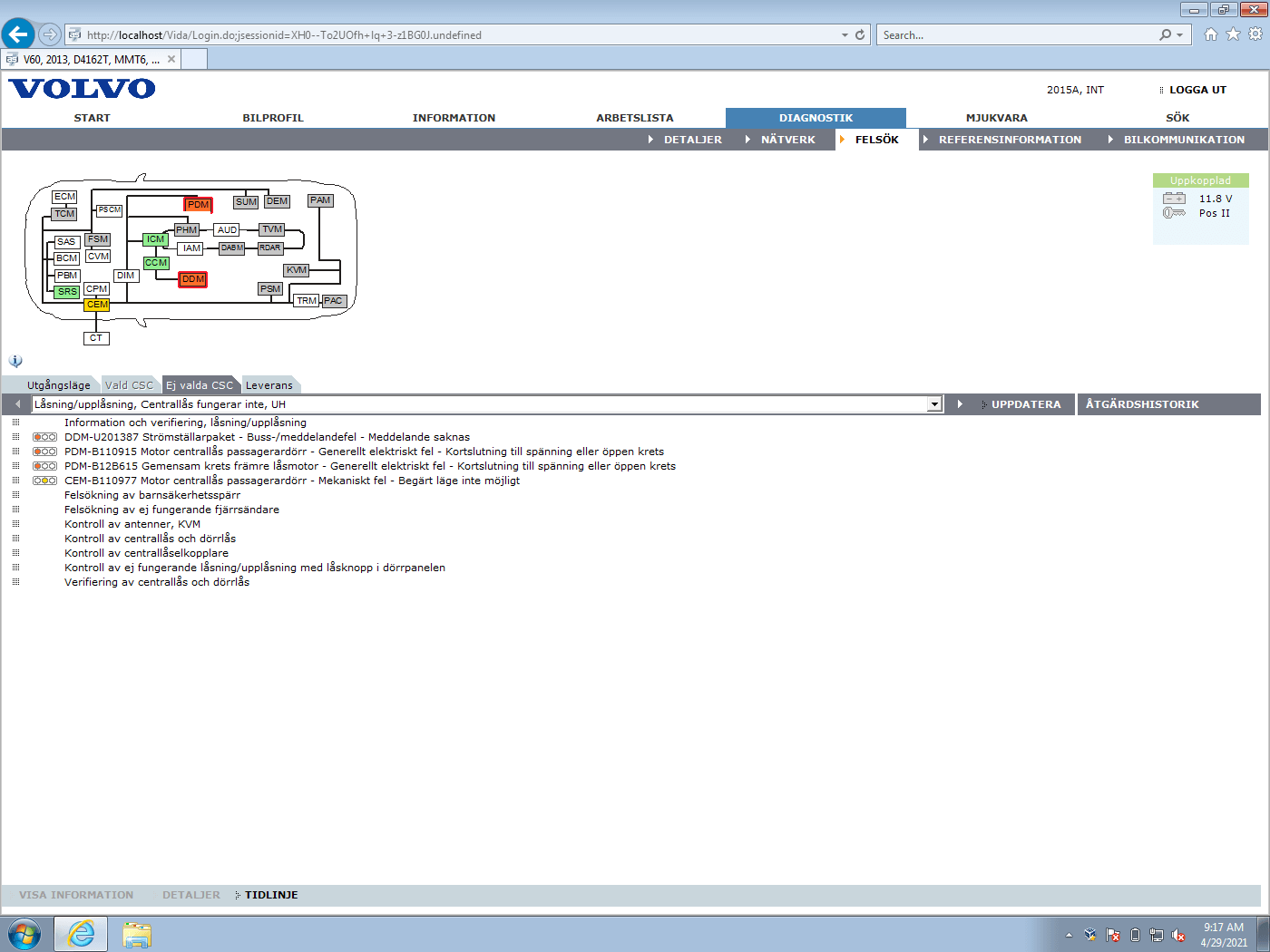Click LOGGA UT link
1270x952 pixels.
1197,90
